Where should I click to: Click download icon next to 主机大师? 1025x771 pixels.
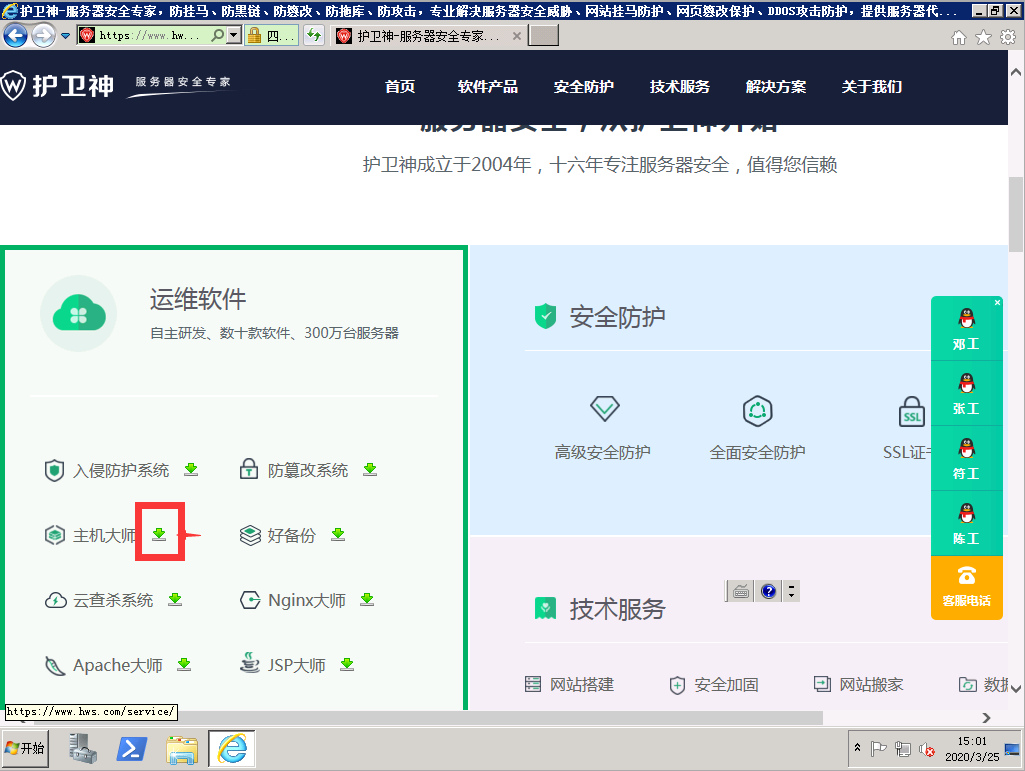coord(159,534)
